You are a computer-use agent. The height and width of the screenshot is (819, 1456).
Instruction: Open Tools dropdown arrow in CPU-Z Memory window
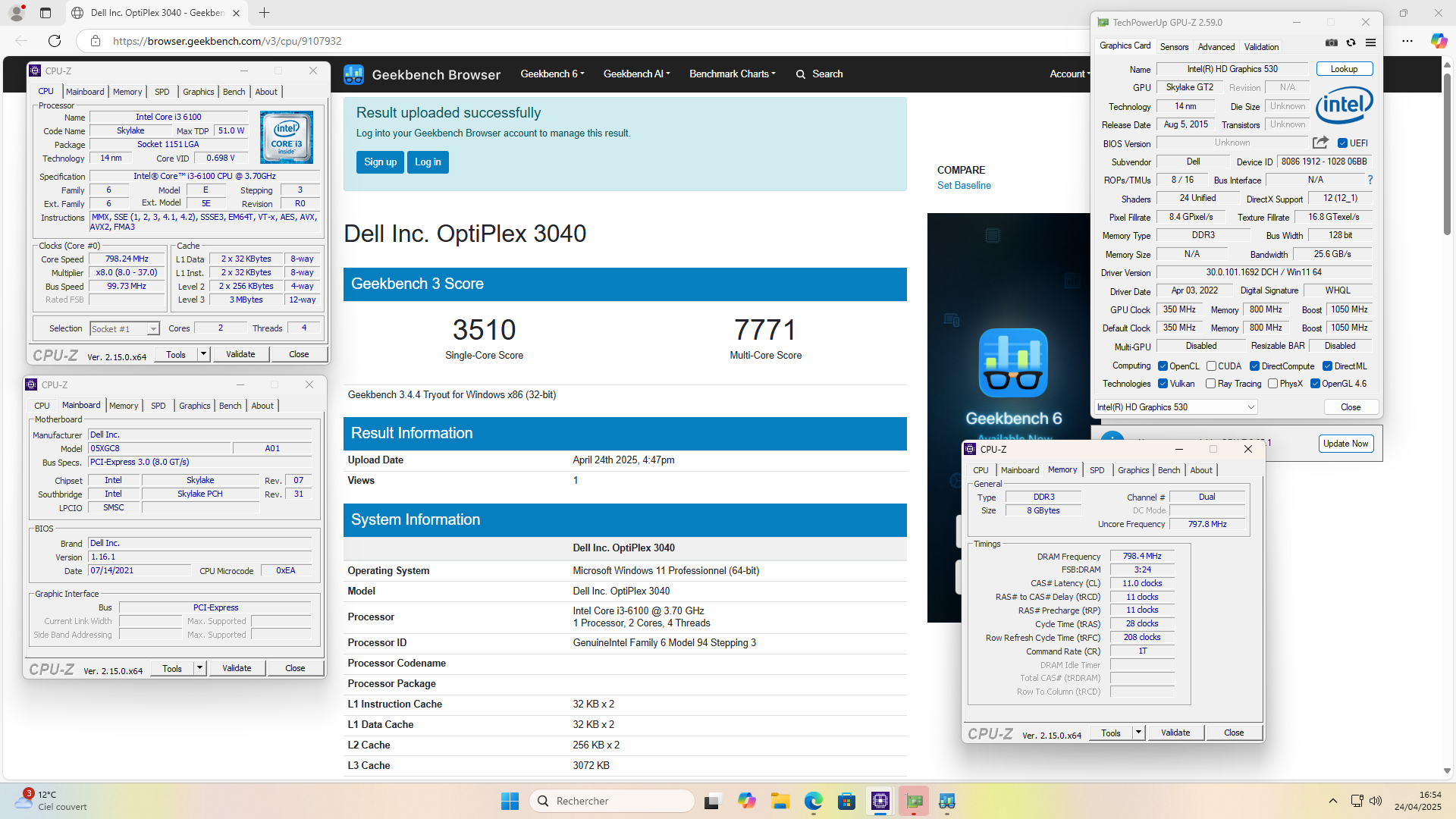pyautogui.click(x=1138, y=733)
